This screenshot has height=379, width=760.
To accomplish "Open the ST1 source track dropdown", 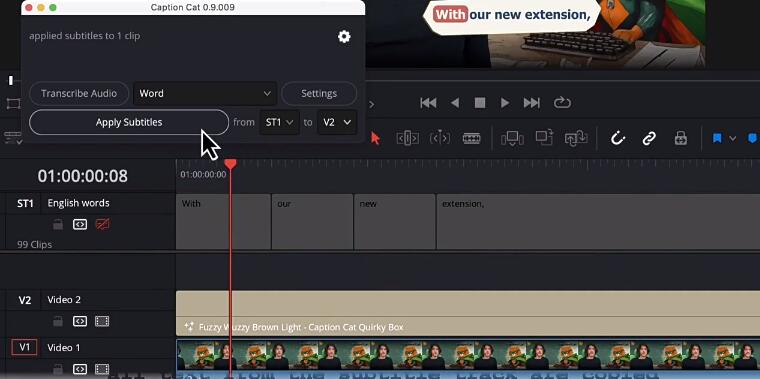I will coord(280,122).
